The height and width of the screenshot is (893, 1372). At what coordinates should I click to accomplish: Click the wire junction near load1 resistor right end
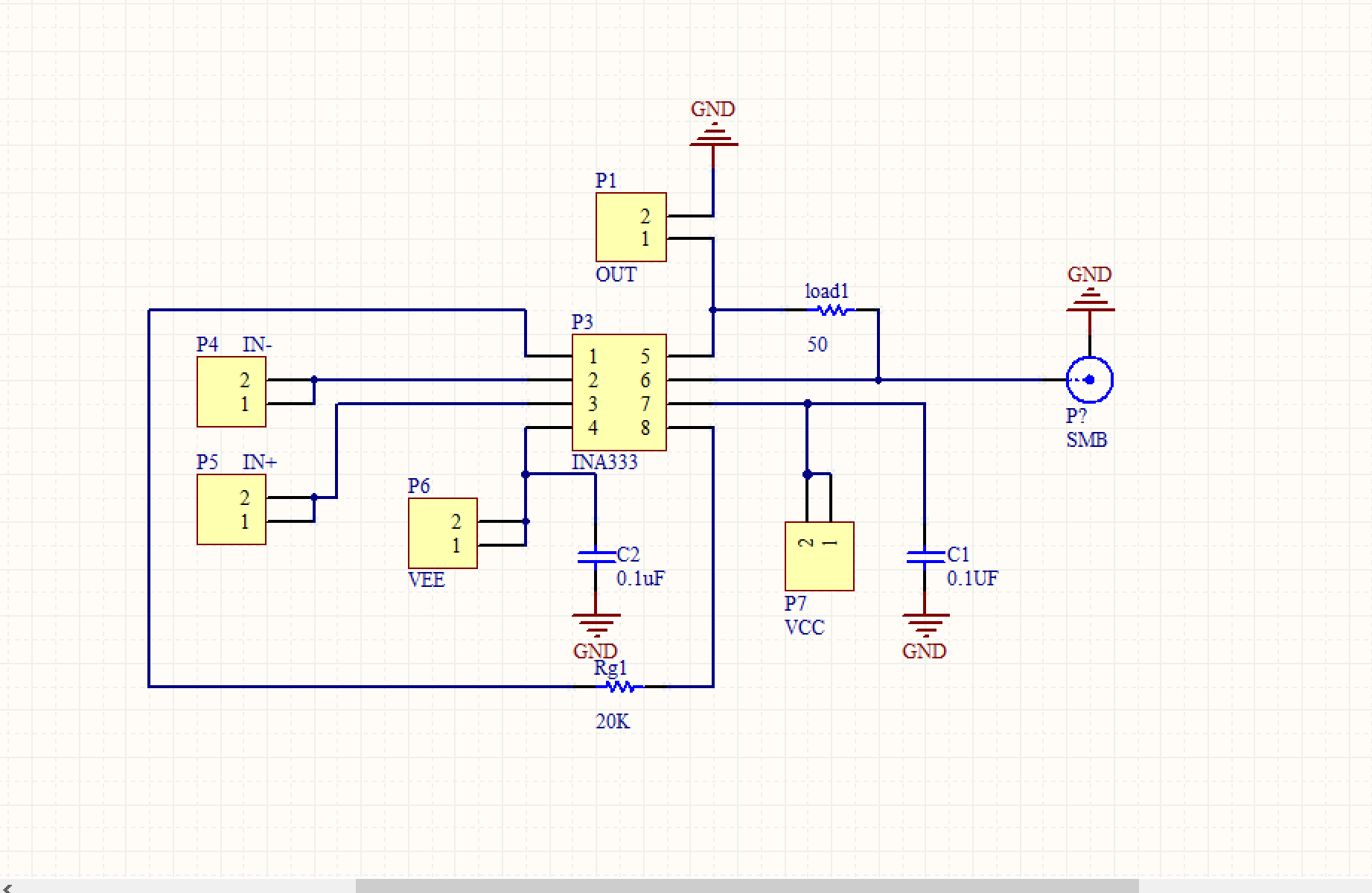coord(878,380)
